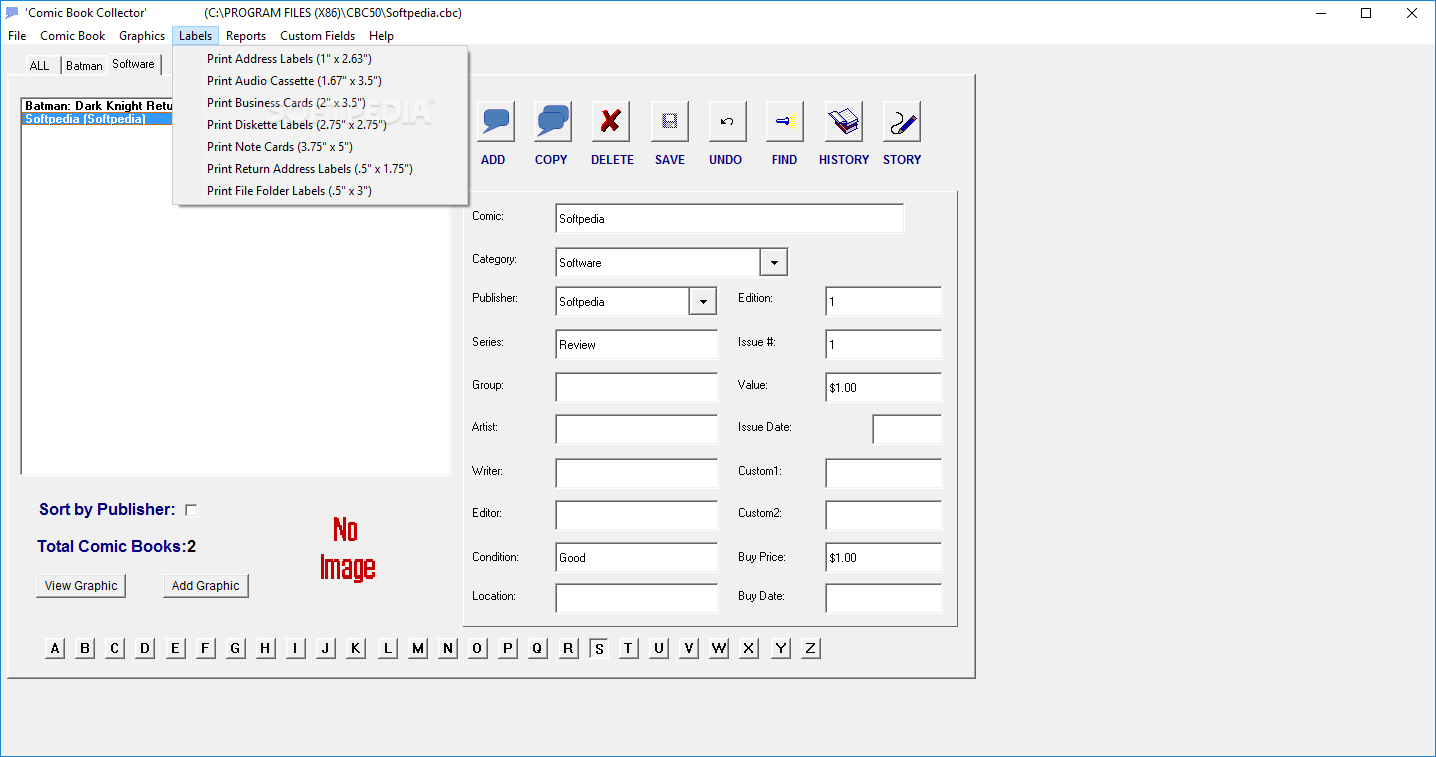Switch to the Software tab
This screenshot has height=757, width=1436.
pyautogui.click(x=134, y=64)
